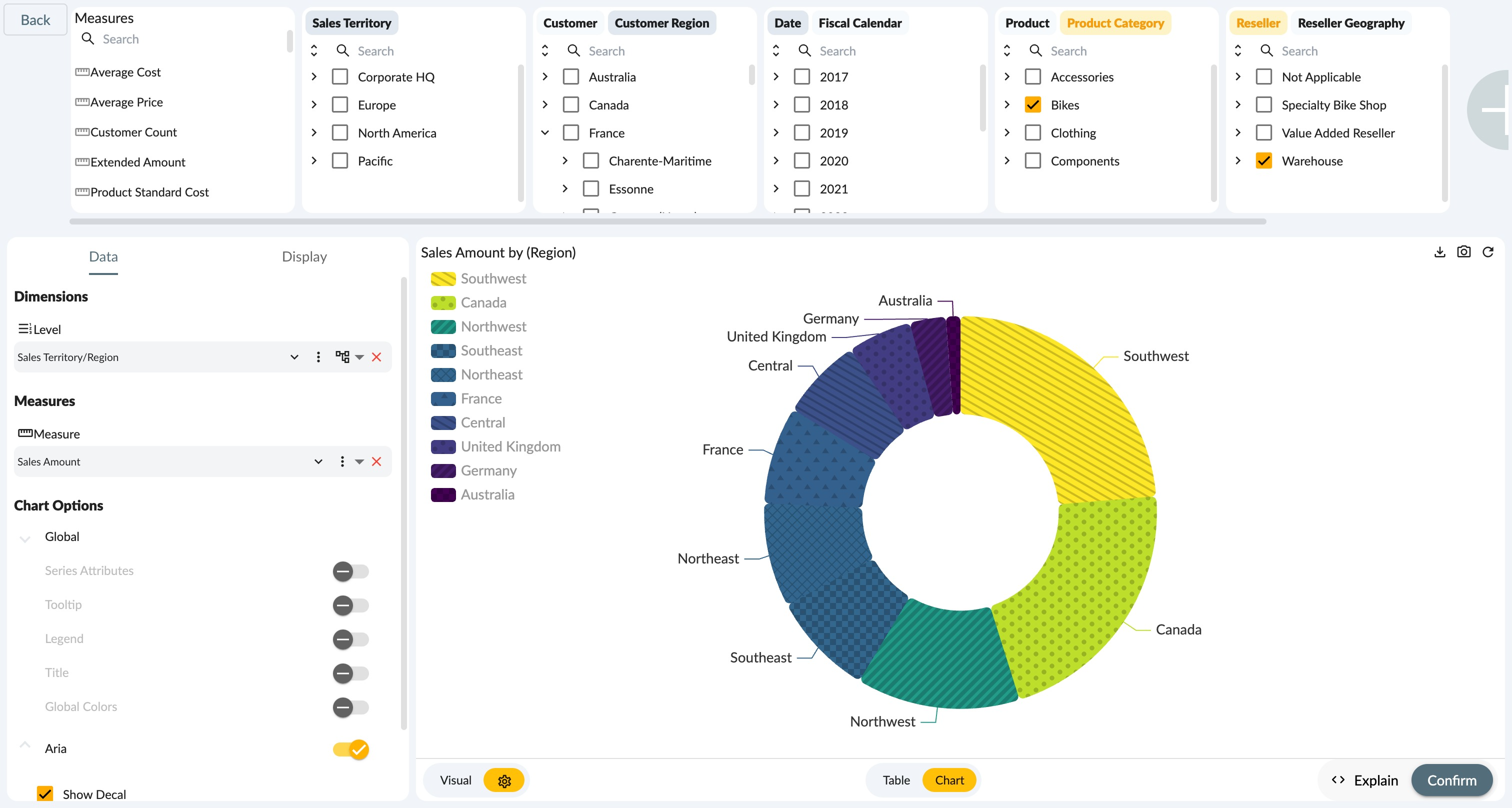Open the three-dot menu for Sales Amount
This screenshot has height=808, width=1512.
point(342,462)
